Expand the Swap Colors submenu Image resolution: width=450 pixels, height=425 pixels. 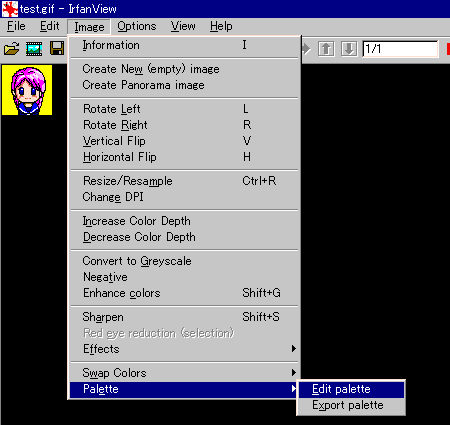click(x=184, y=373)
